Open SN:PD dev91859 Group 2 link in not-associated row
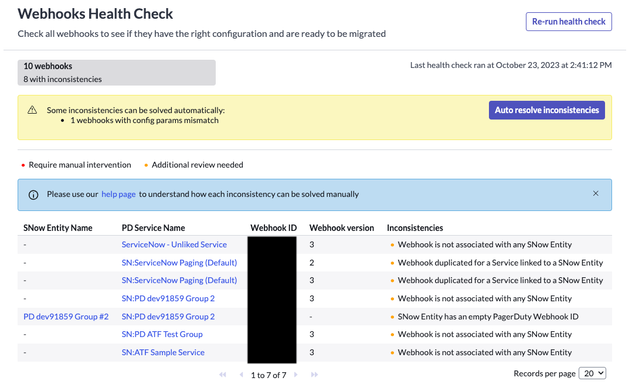Viewport: 632px width, 388px height. pyautogui.click(x=168, y=299)
